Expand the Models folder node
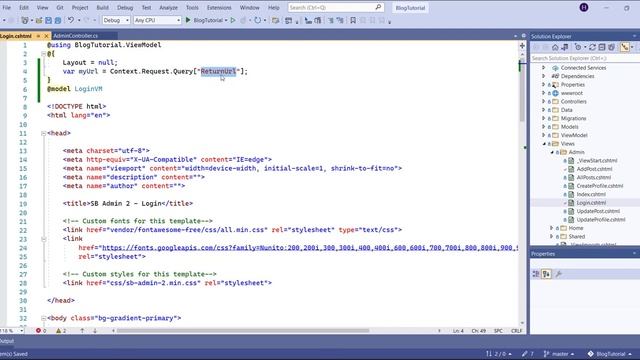This screenshot has width=640, height=360. [544, 127]
